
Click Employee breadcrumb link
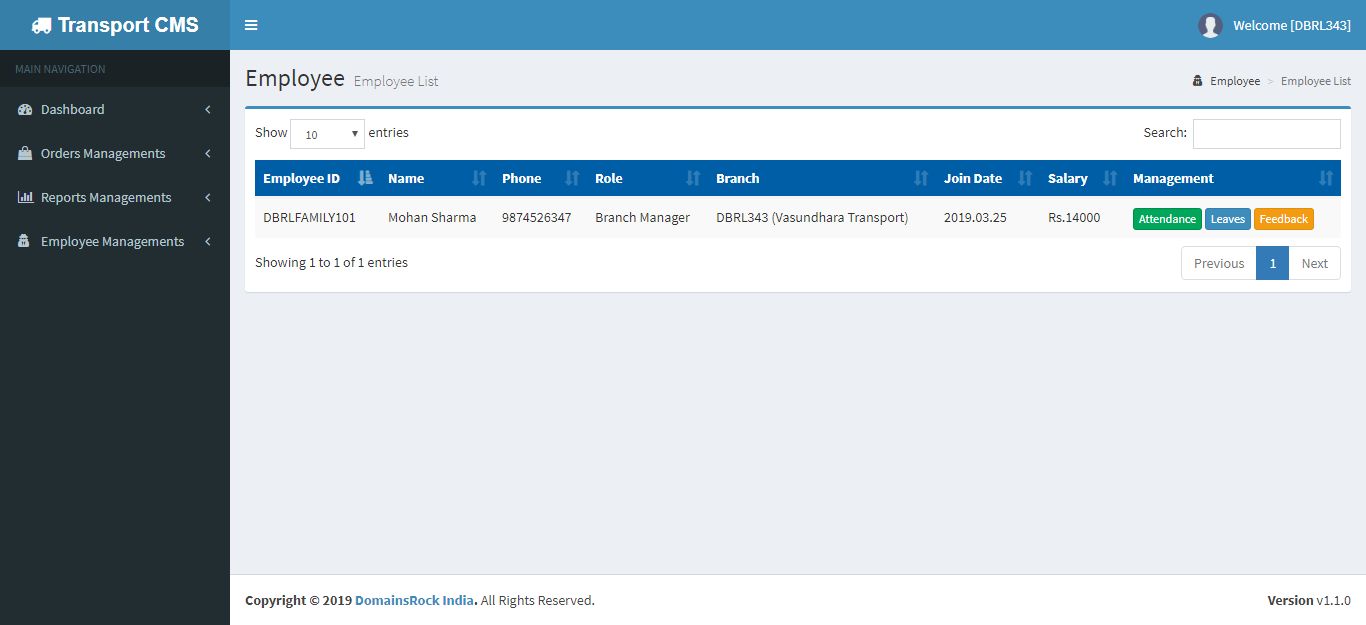(x=1235, y=81)
